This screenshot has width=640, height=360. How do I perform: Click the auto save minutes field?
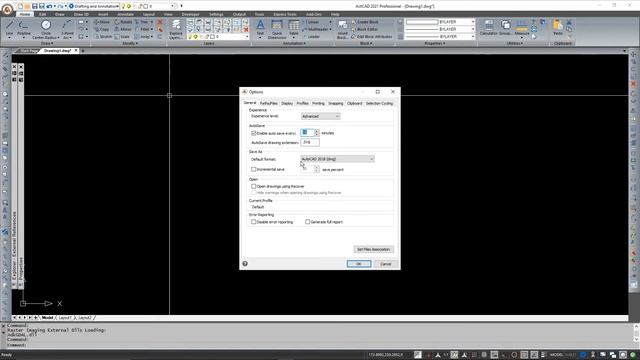tap(307, 133)
